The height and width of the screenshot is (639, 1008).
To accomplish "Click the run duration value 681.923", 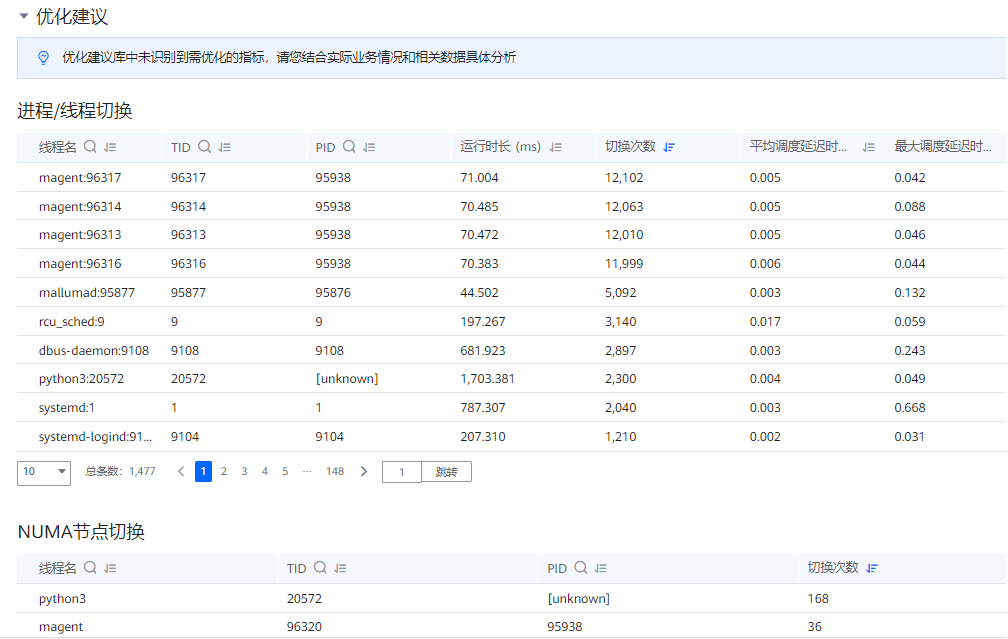I will 483,351.
